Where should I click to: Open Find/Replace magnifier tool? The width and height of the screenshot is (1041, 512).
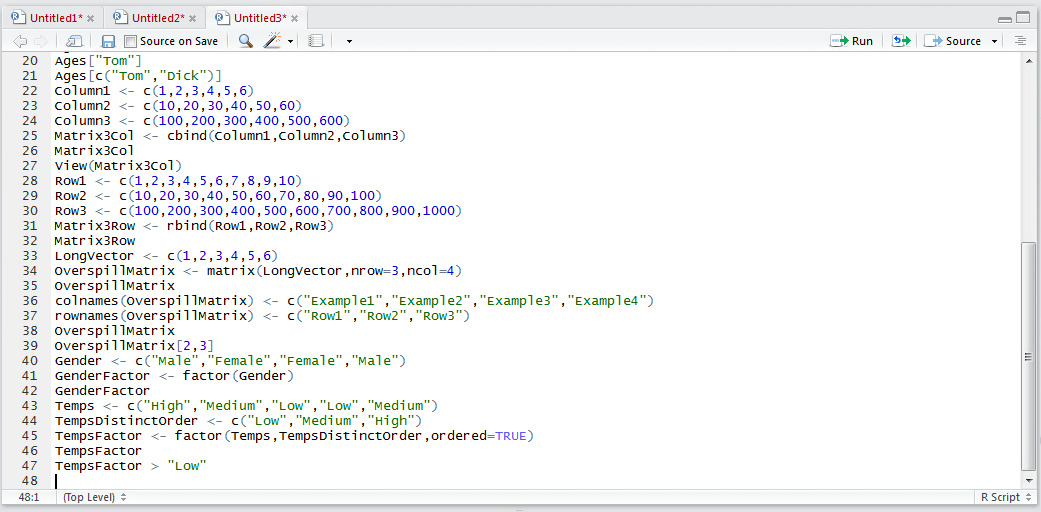coord(246,41)
